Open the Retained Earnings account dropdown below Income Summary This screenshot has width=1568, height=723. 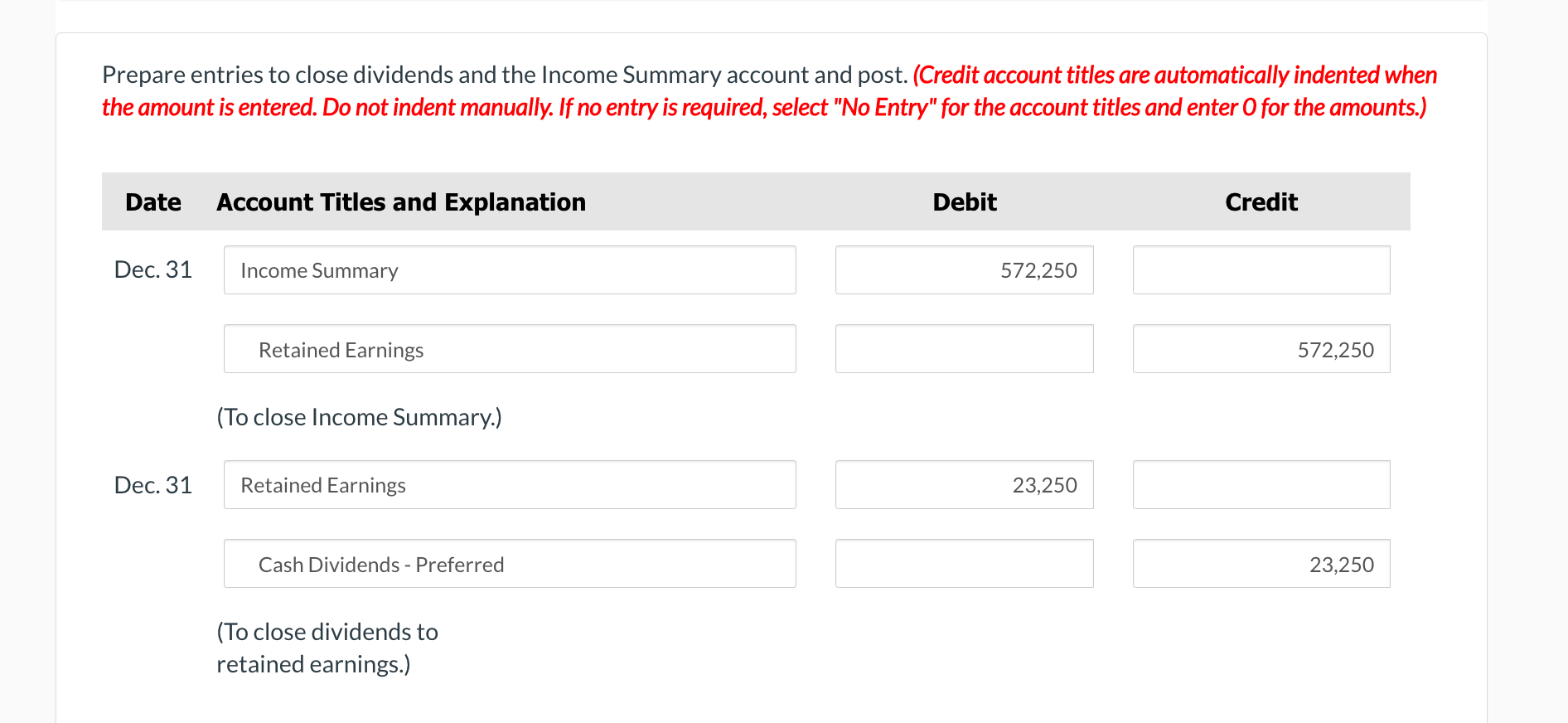tap(509, 348)
